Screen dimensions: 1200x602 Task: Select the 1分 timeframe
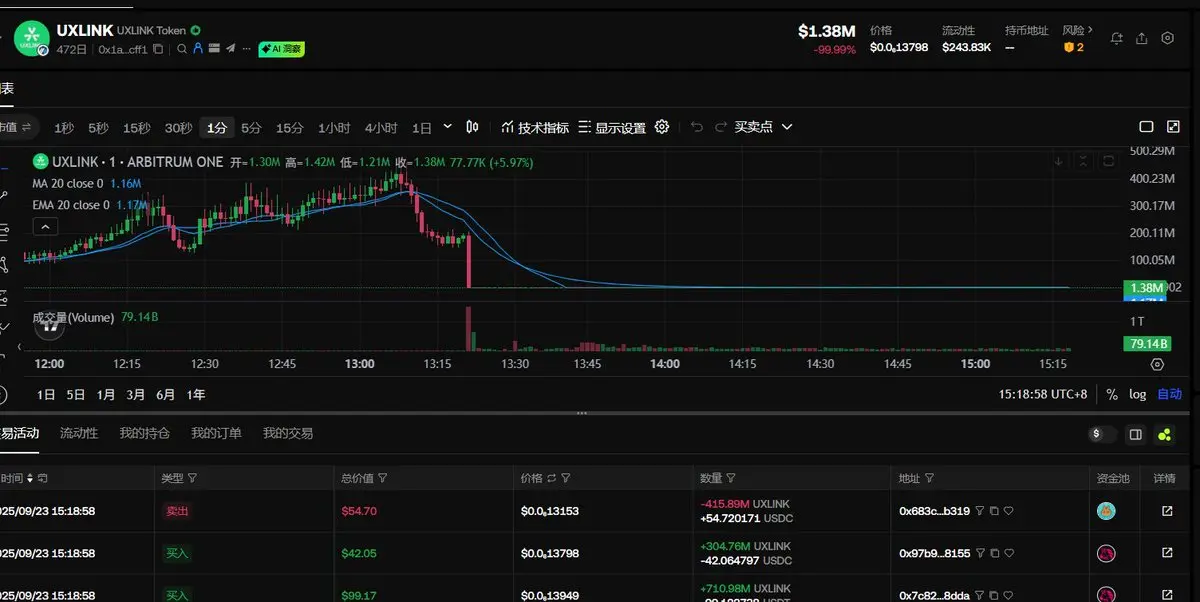[217, 128]
